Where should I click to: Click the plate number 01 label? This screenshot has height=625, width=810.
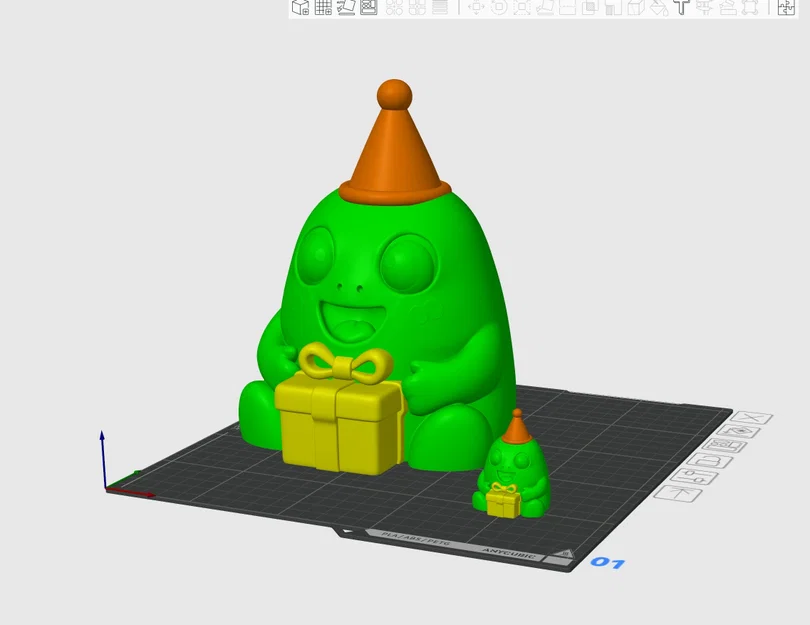pyautogui.click(x=608, y=562)
